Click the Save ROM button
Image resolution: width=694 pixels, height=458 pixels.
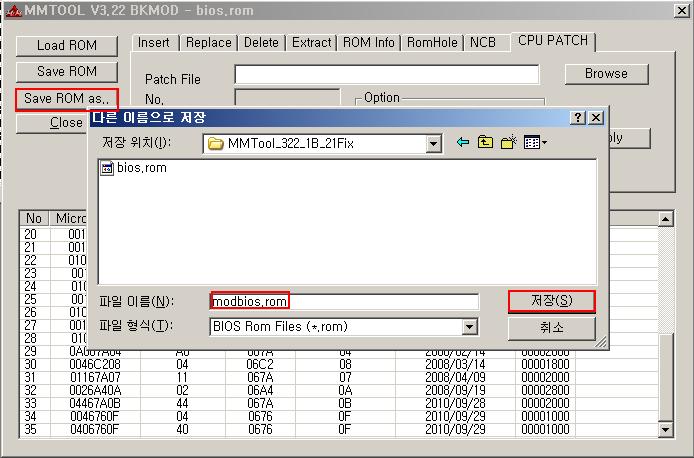coord(67,72)
